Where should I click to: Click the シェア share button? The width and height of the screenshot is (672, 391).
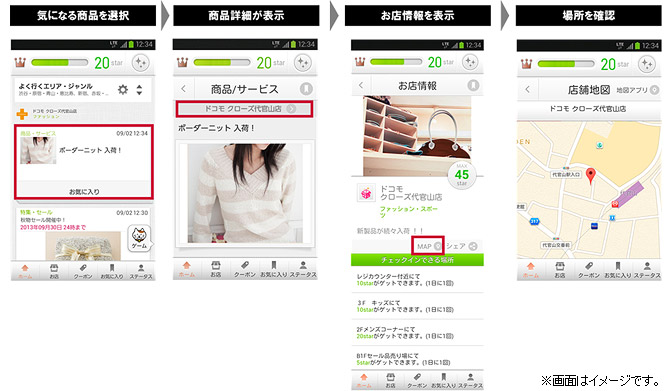coord(461,246)
